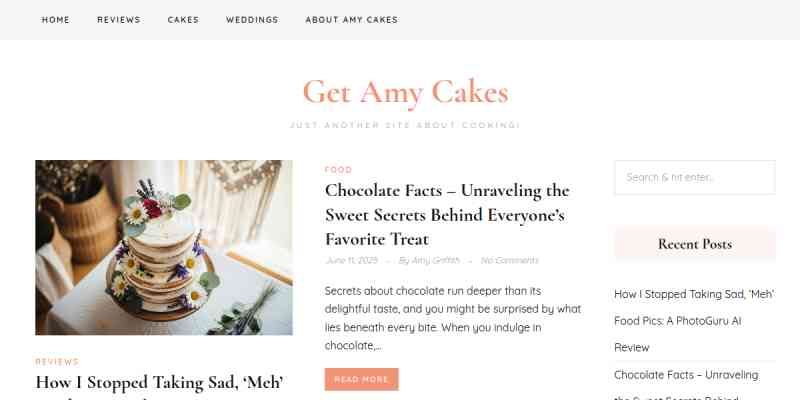Focus the 'Search & hit enter' field
The image size is (800, 400).
pyautogui.click(x=694, y=177)
